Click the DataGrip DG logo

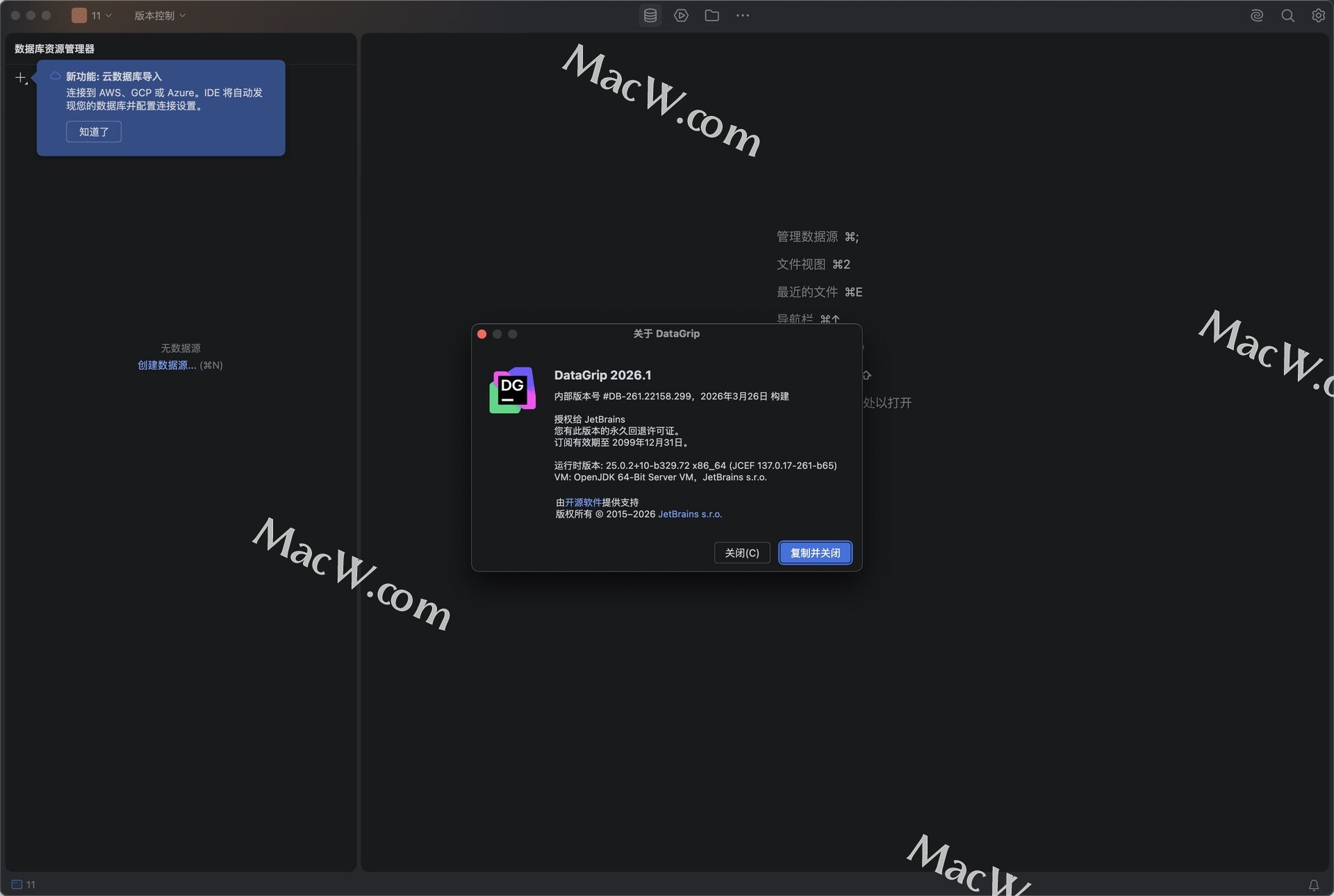[x=512, y=390]
